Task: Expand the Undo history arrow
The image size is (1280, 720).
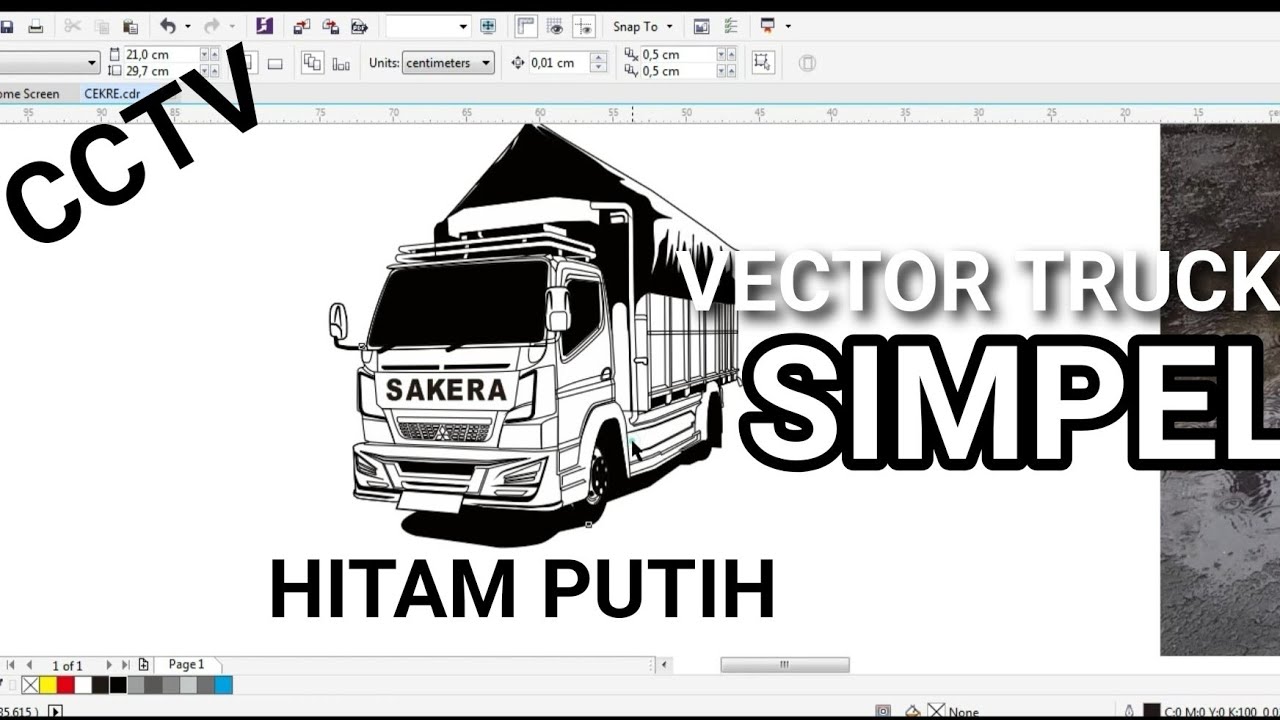Action: coord(187,27)
